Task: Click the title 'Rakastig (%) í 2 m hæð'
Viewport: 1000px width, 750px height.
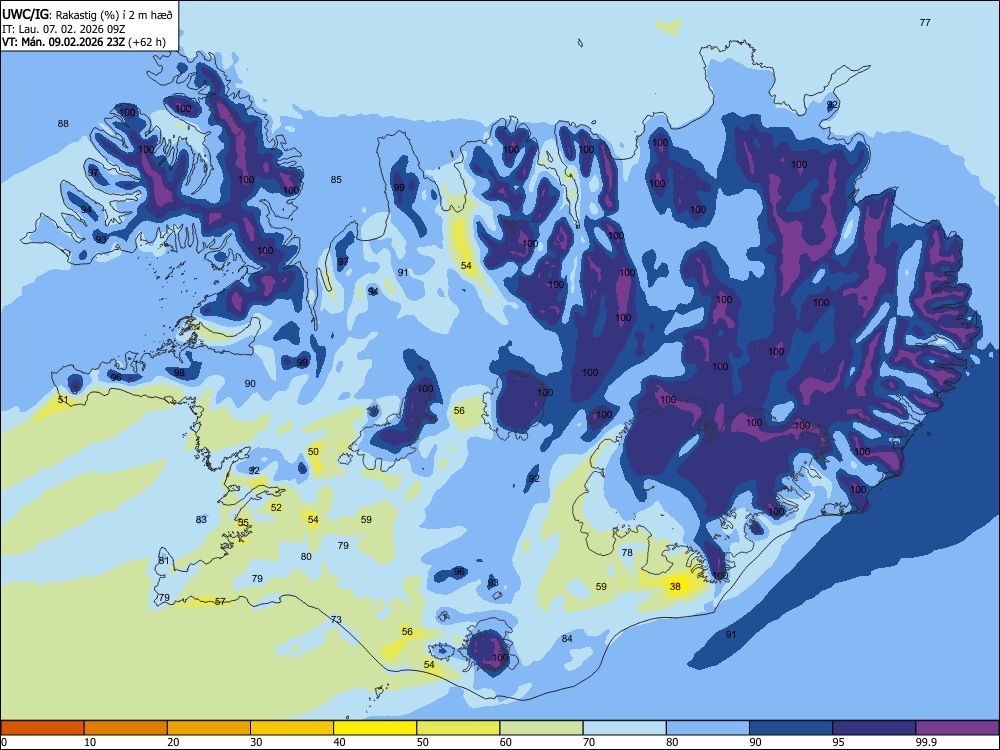Action: click(x=114, y=15)
